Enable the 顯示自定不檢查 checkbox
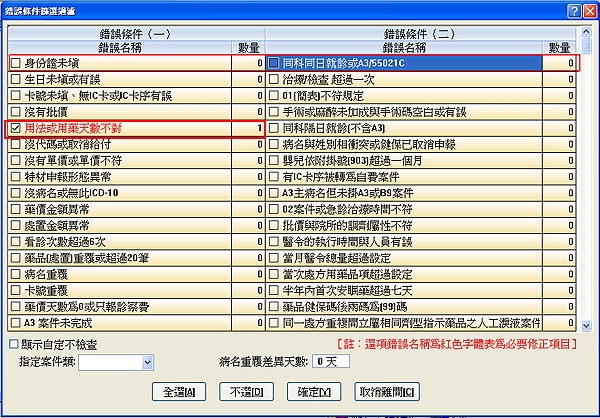Image resolution: width=600 pixels, height=418 pixels. (10, 344)
